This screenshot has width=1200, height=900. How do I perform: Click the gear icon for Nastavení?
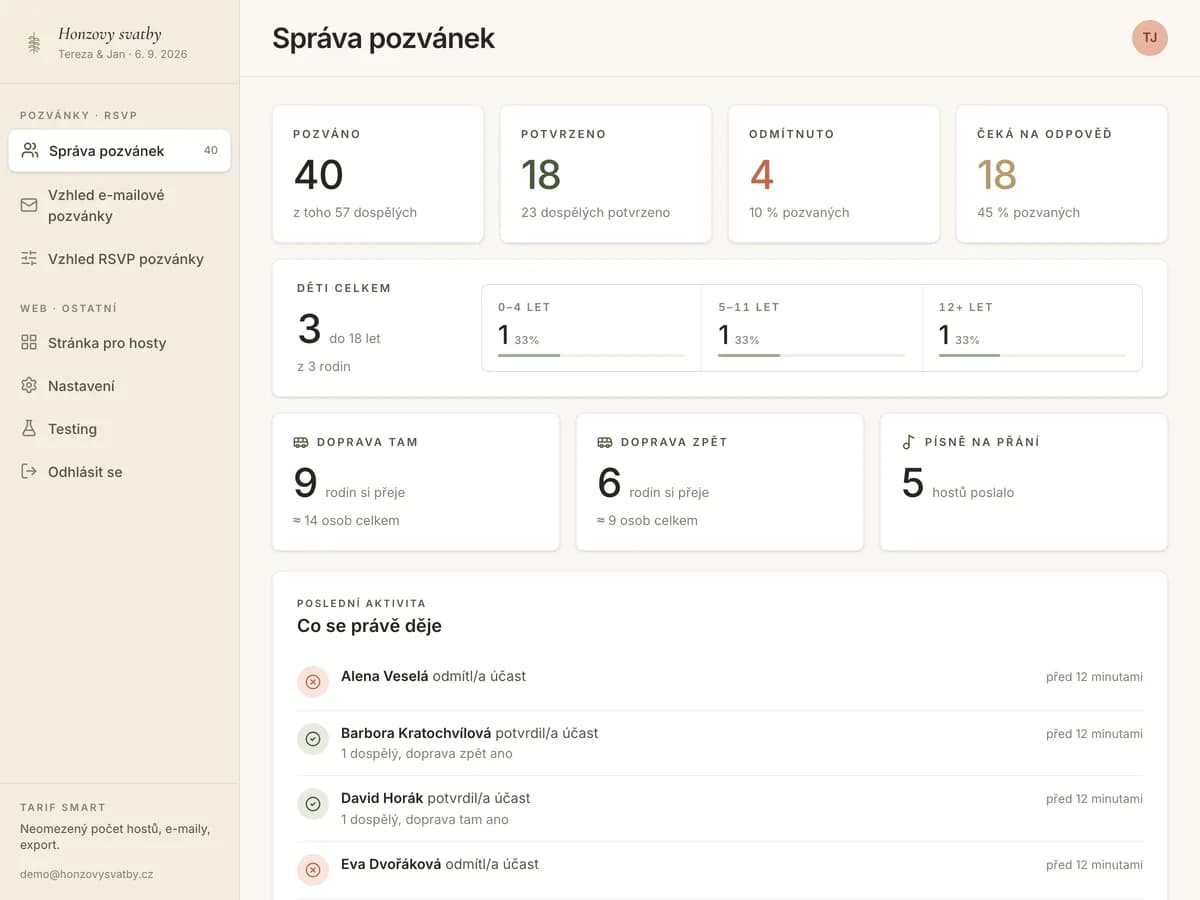point(29,386)
